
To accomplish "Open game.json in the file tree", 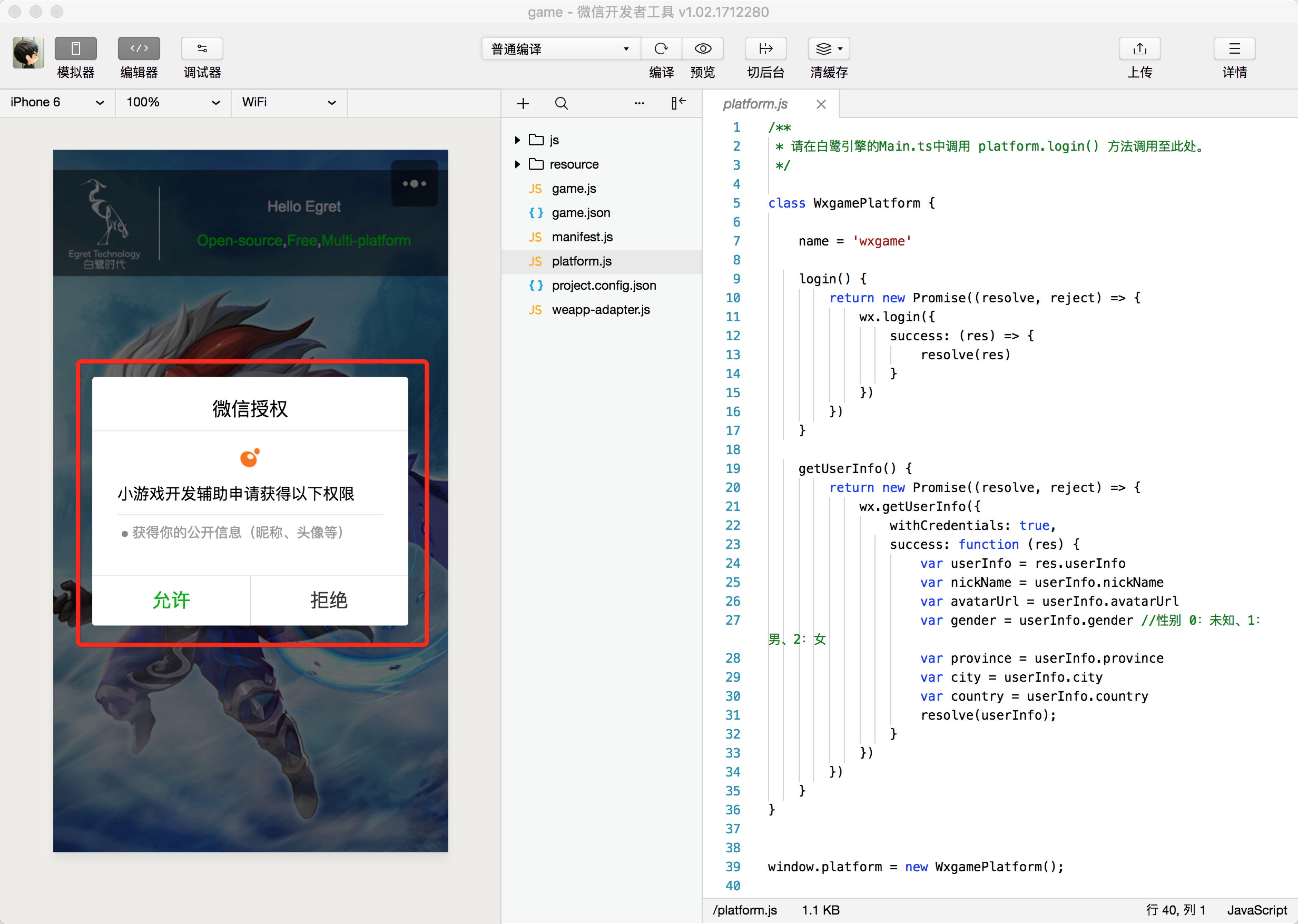I will click(580, 213).
